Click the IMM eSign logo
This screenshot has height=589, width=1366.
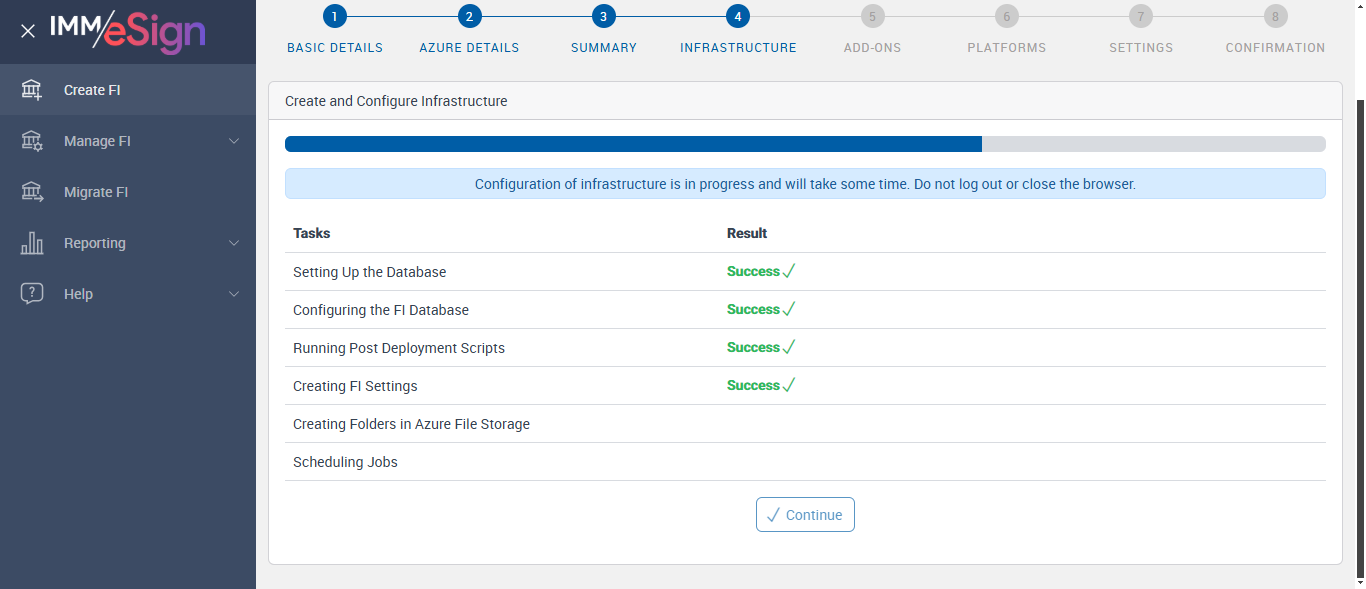coord(127,31)
